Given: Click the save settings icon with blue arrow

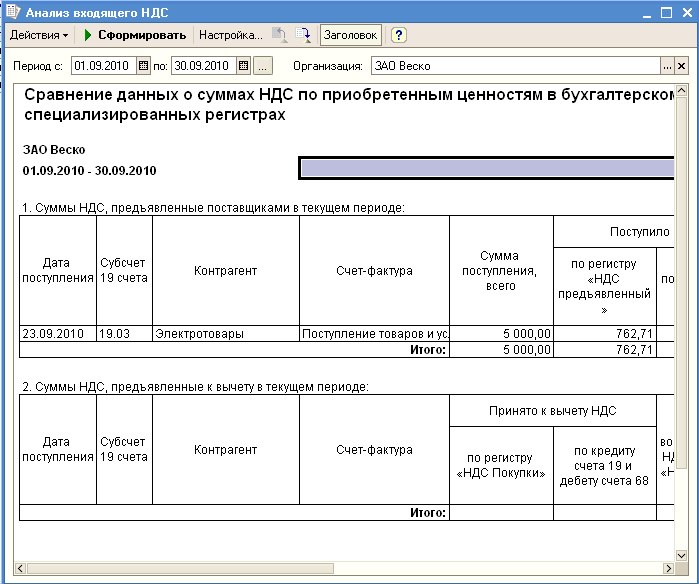Looking at the screenshot, I should pyautogui.click(x=303, y=35).
